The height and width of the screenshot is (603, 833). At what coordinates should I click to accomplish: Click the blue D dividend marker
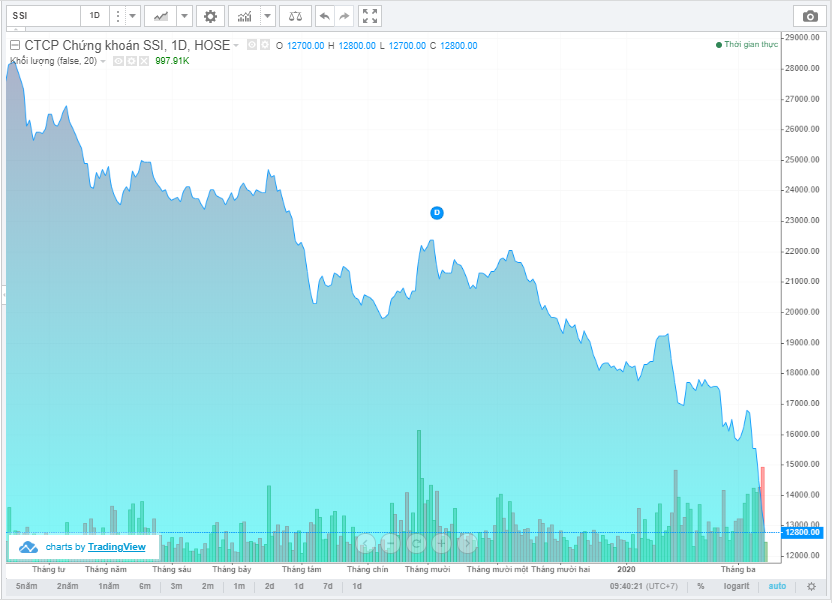point(437,213)
